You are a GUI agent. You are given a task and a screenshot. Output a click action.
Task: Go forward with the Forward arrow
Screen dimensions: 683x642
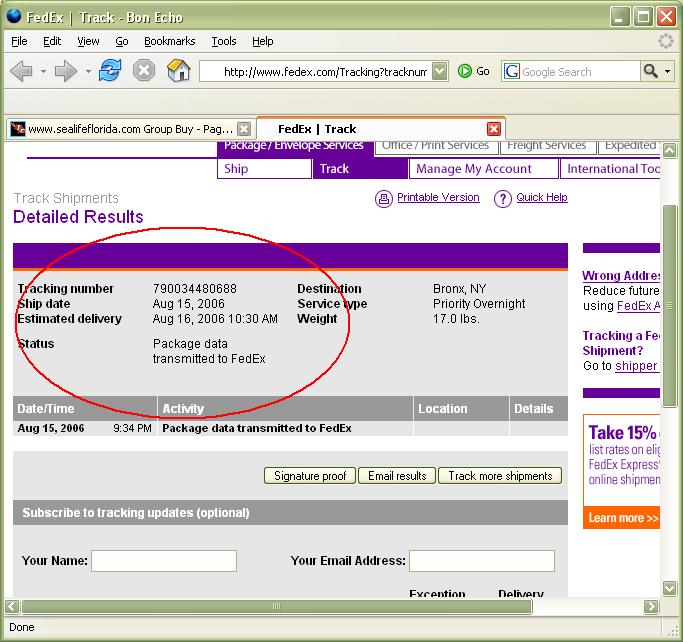point(66,71)
